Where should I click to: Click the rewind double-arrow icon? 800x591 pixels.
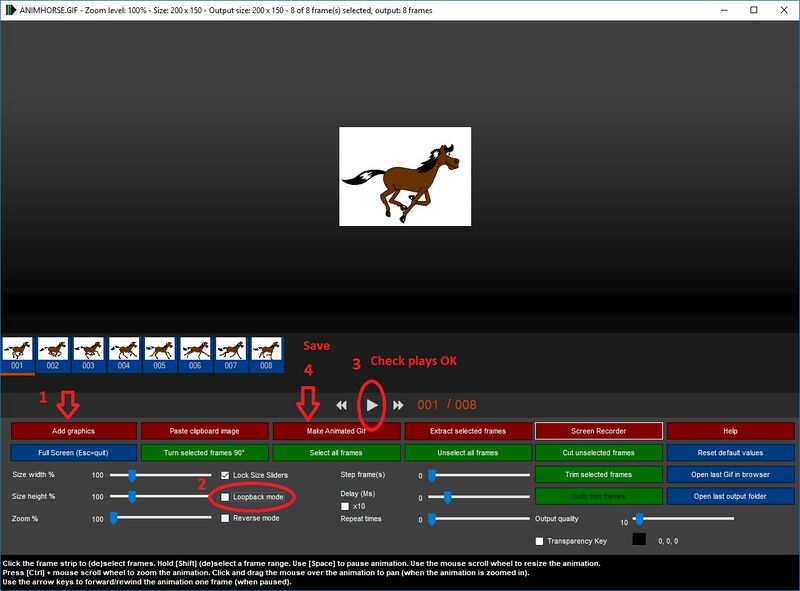(342, 405)
